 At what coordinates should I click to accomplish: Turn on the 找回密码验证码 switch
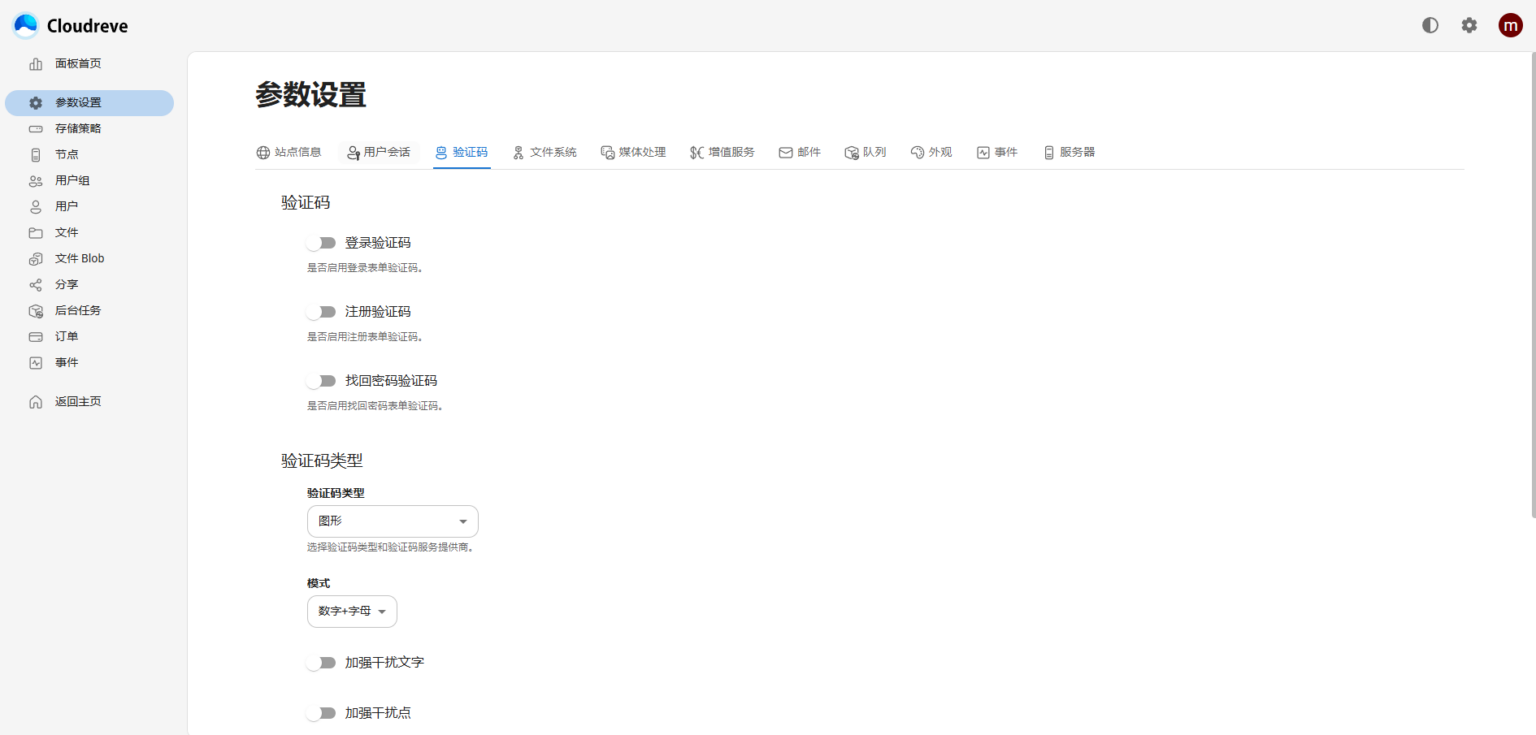tap(321, 381)
